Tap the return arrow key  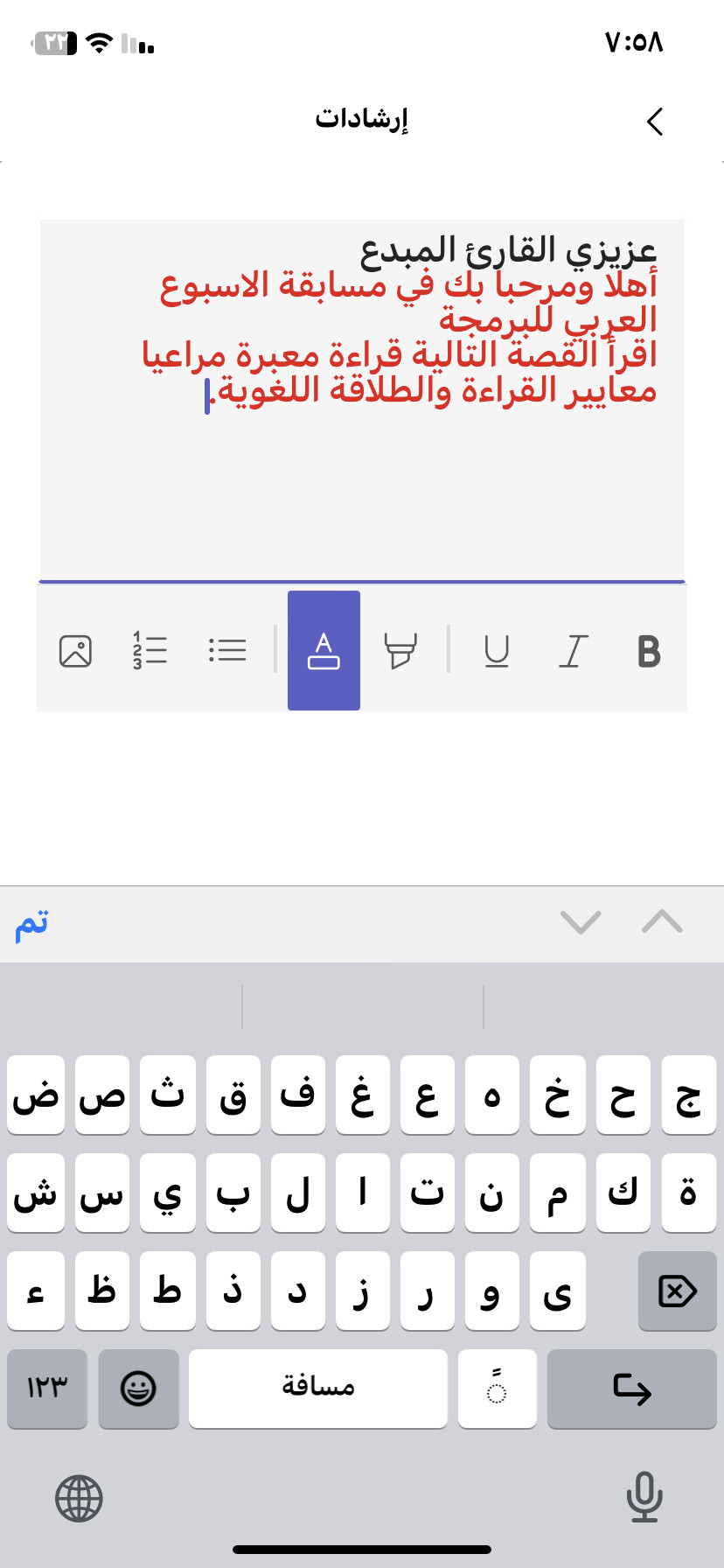pos(631,1389)
